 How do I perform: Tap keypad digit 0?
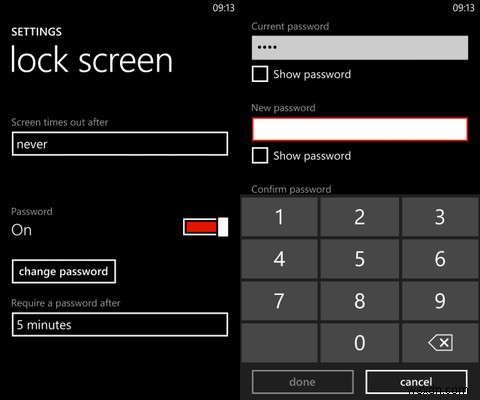(x=360, y=343)
